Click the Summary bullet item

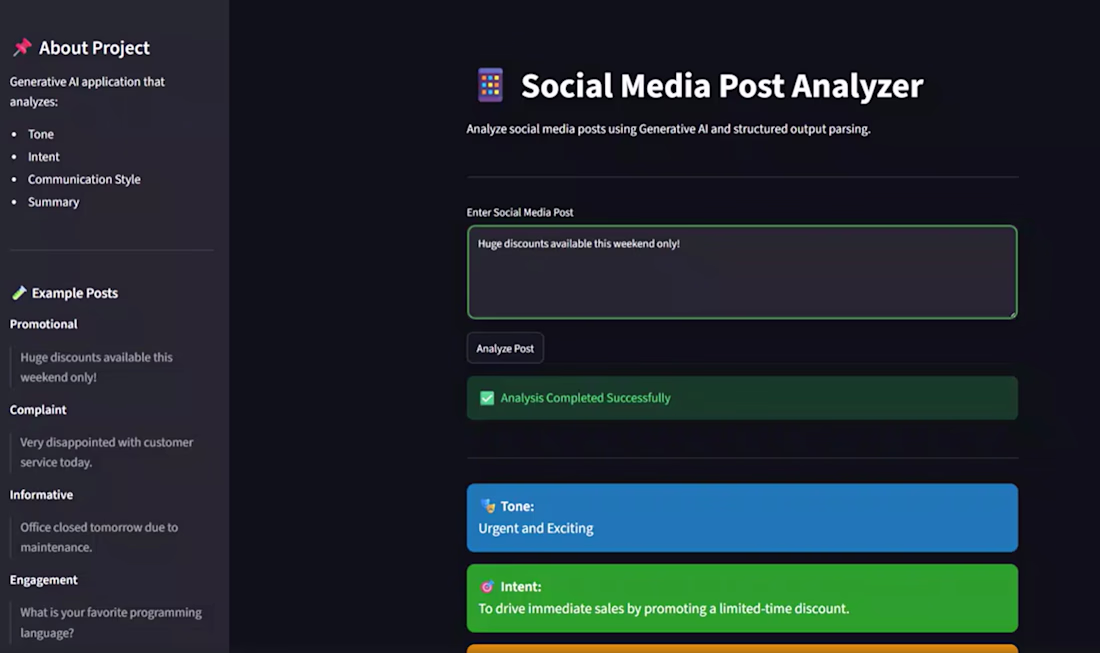[x=53, y=202]
